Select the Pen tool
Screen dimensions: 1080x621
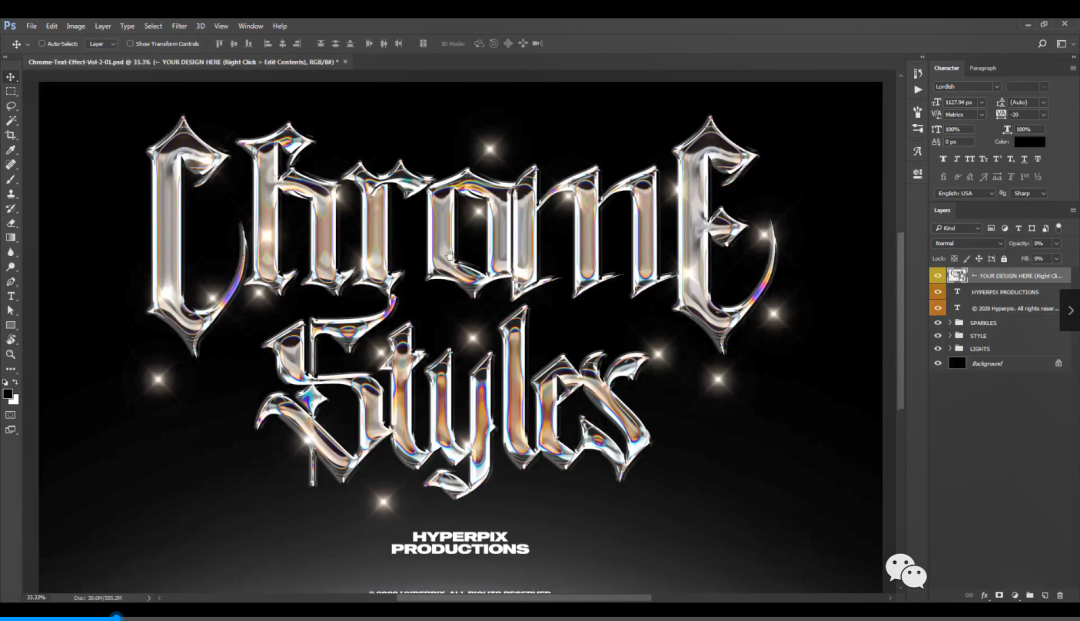(10, 282)
